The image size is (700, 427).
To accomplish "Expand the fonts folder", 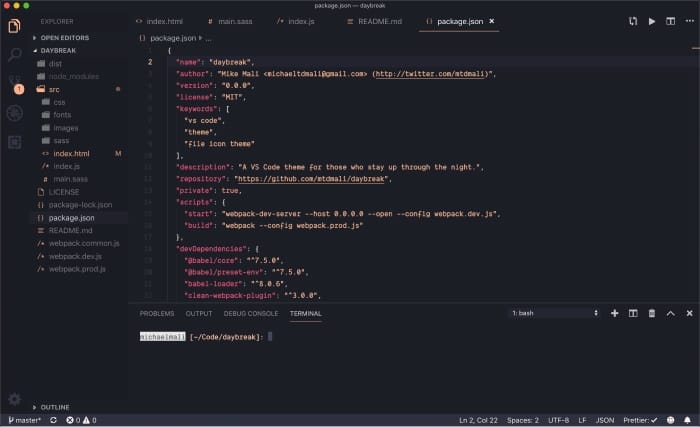I will point(62,115).
